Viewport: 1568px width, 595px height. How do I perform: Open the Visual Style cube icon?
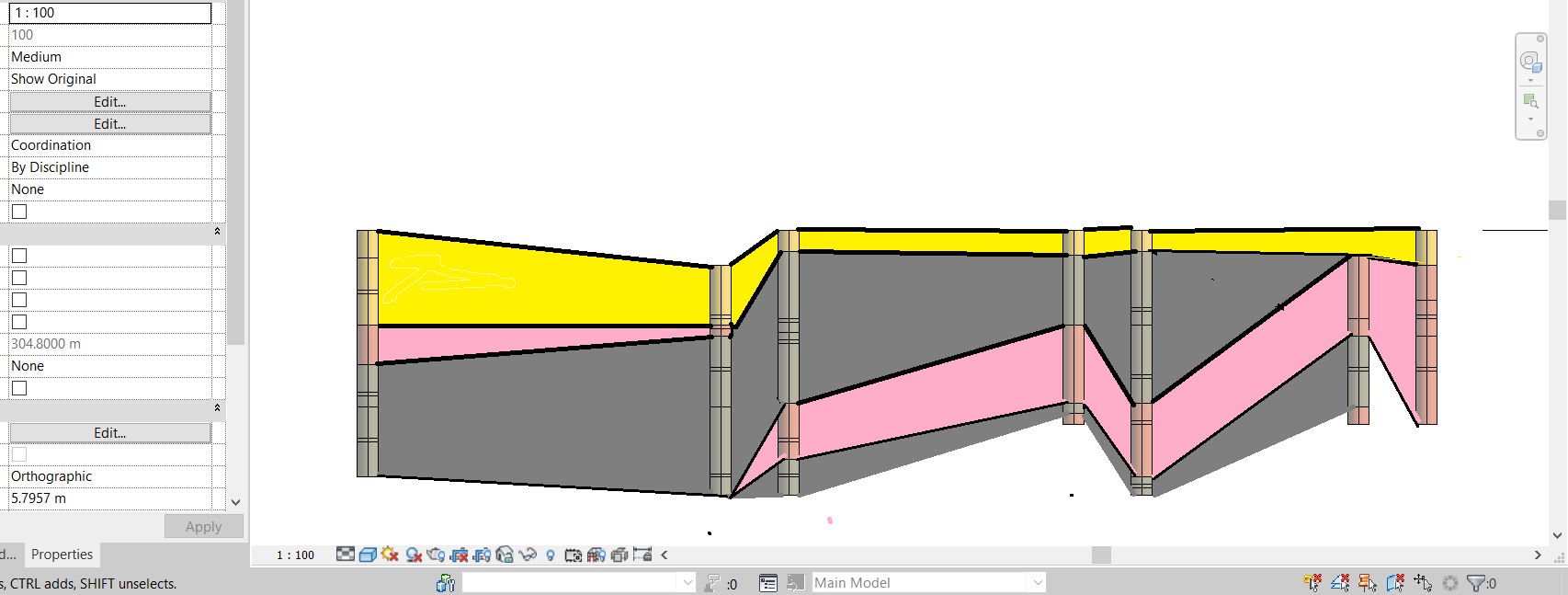[368, 555]
